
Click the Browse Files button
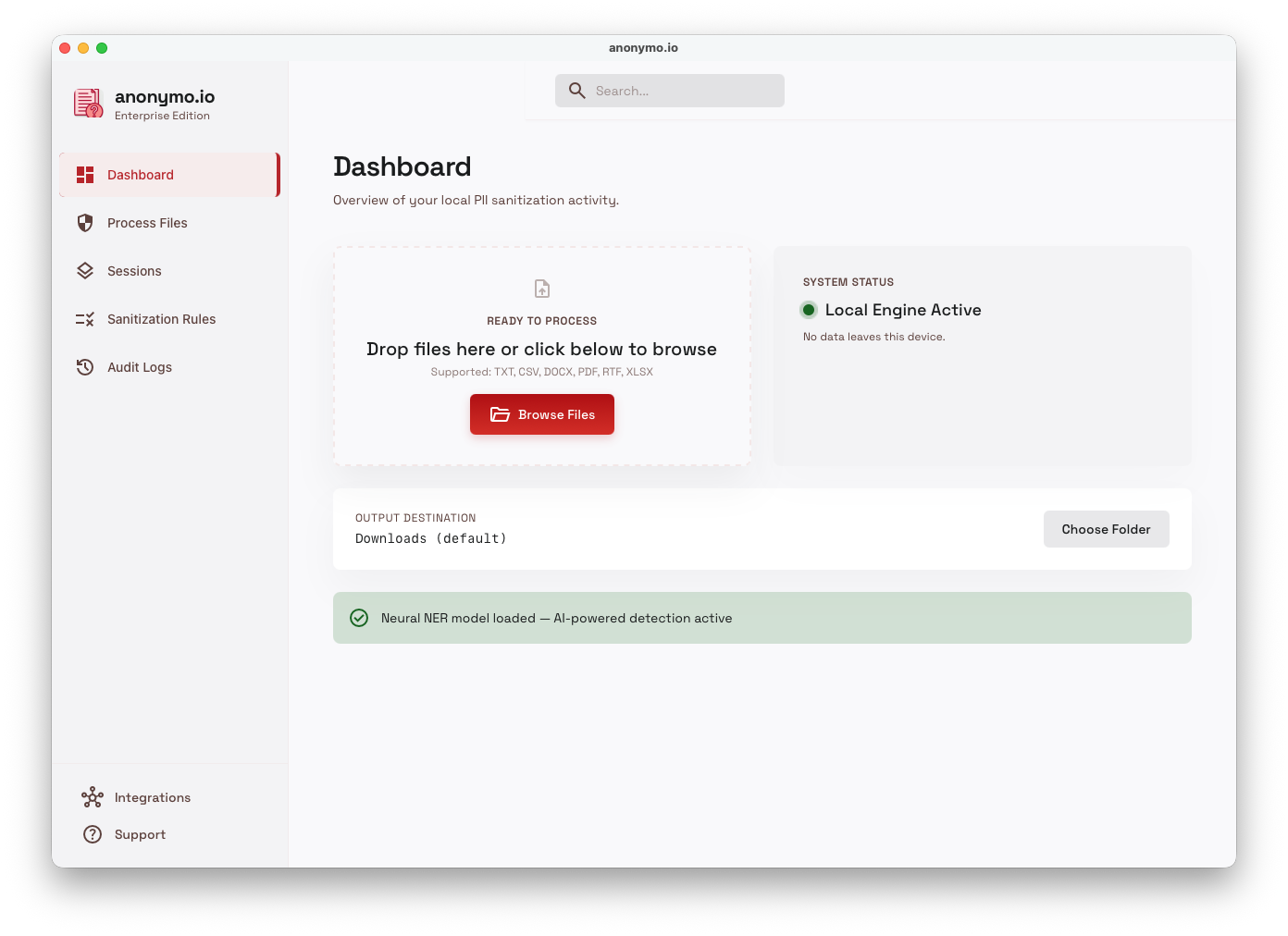[542, 414]
